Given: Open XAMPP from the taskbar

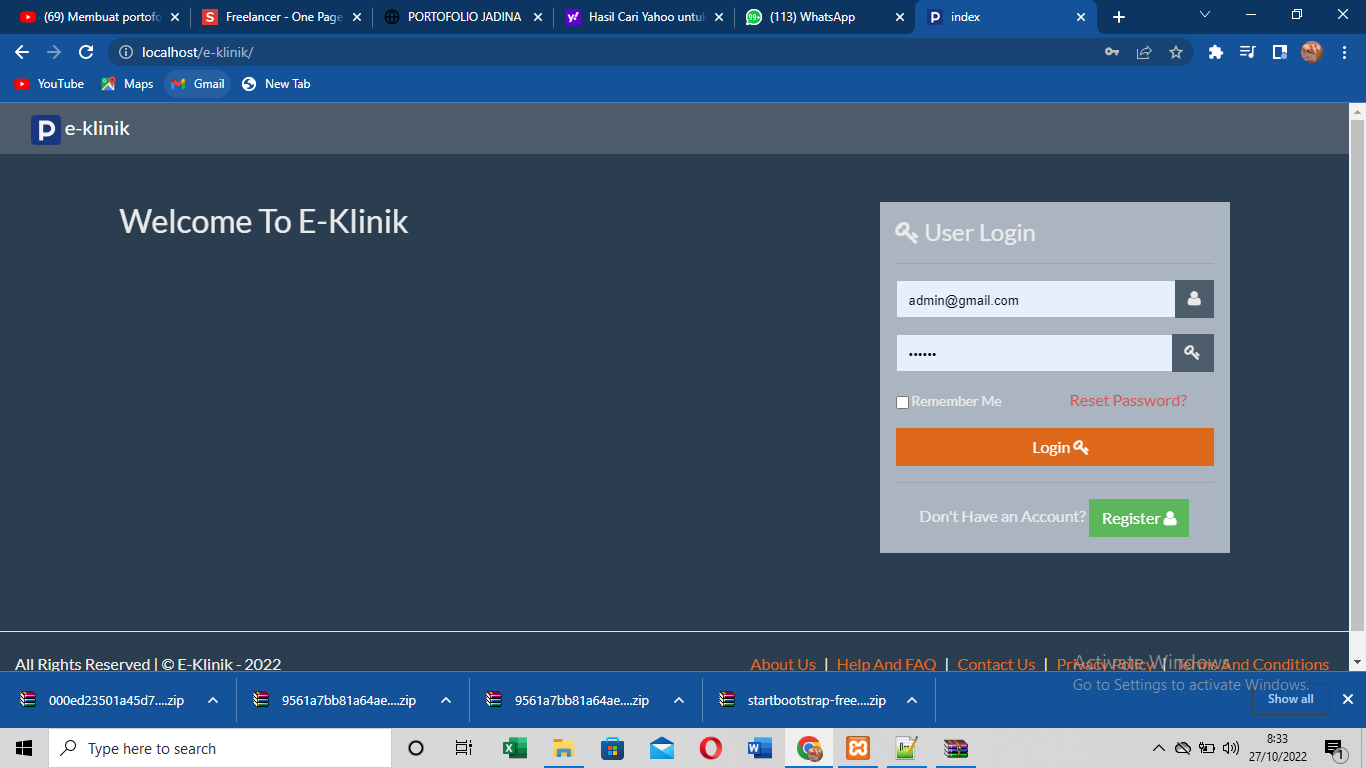Looking at the screenshot, I should pos(858,748).
